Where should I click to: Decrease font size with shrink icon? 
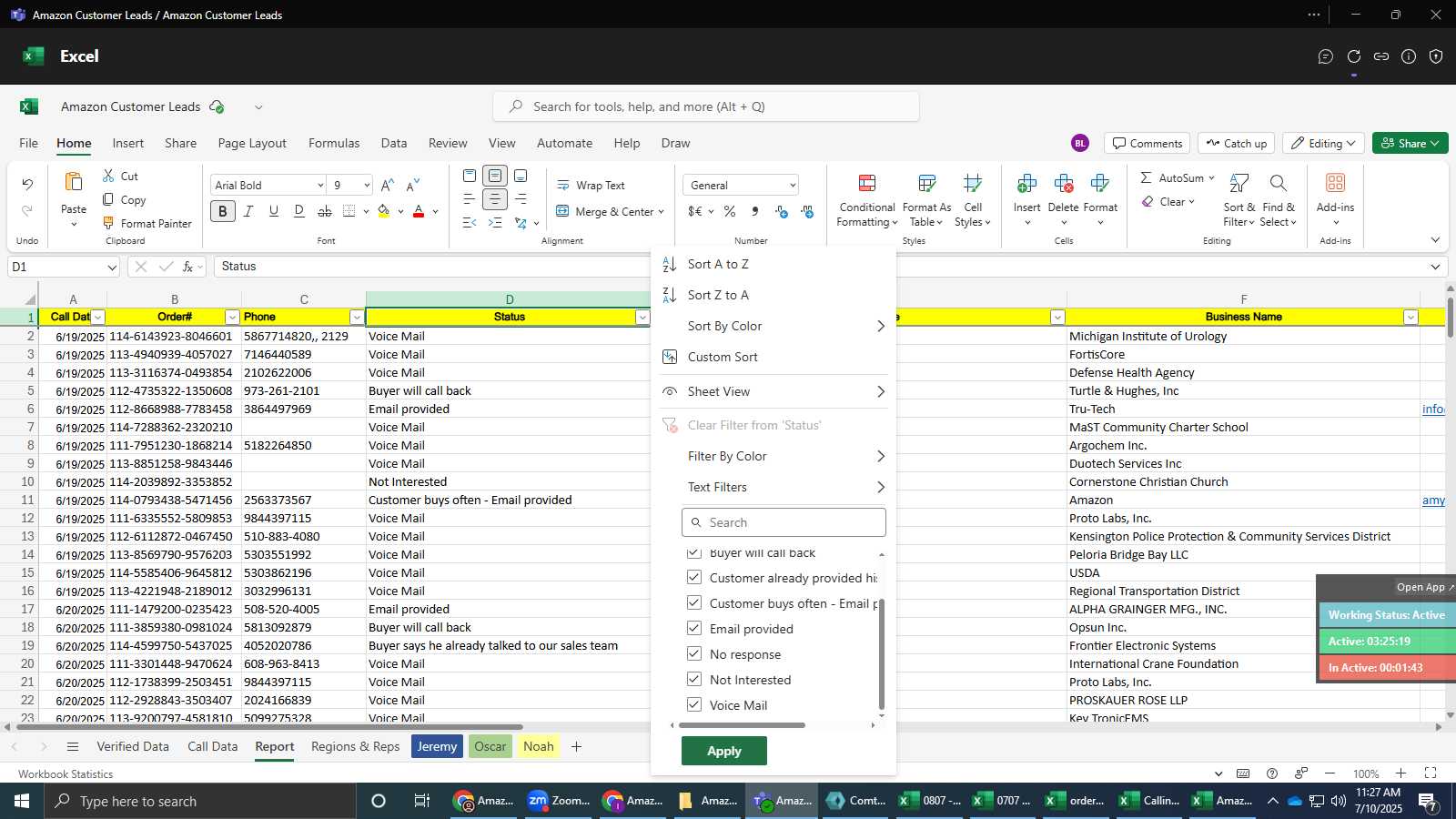(x=413, y=185)
